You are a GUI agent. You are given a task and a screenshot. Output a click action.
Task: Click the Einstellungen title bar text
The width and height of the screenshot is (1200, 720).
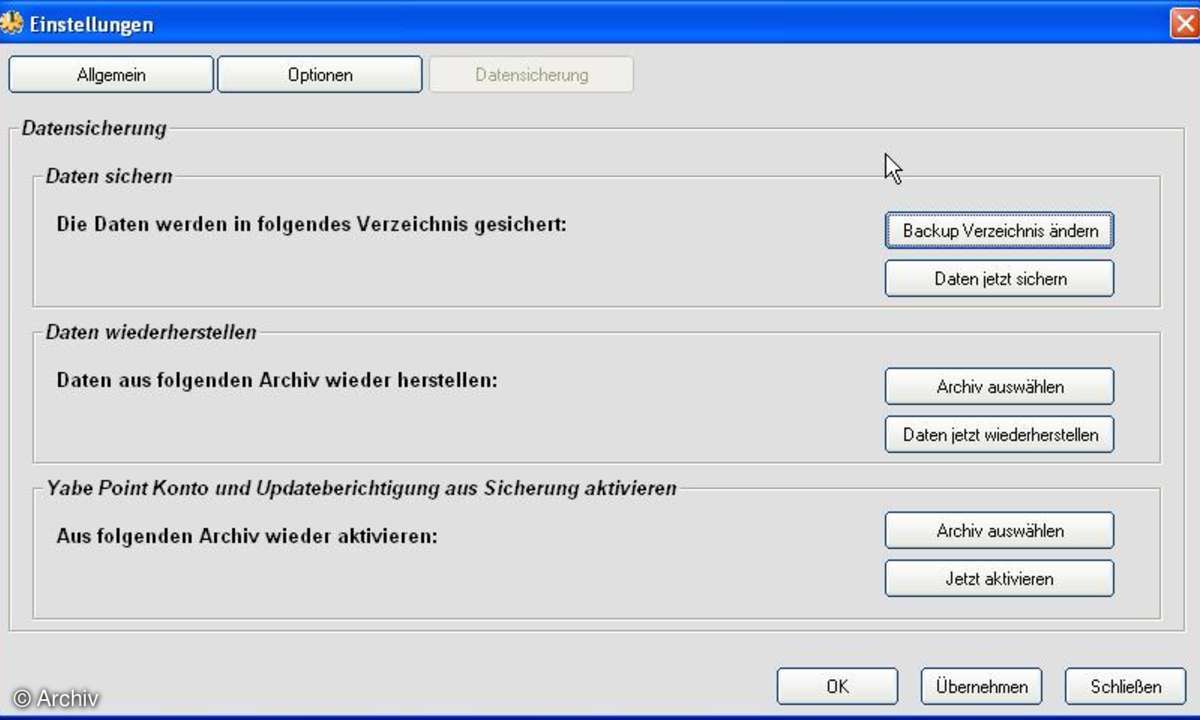pos(91,24)
